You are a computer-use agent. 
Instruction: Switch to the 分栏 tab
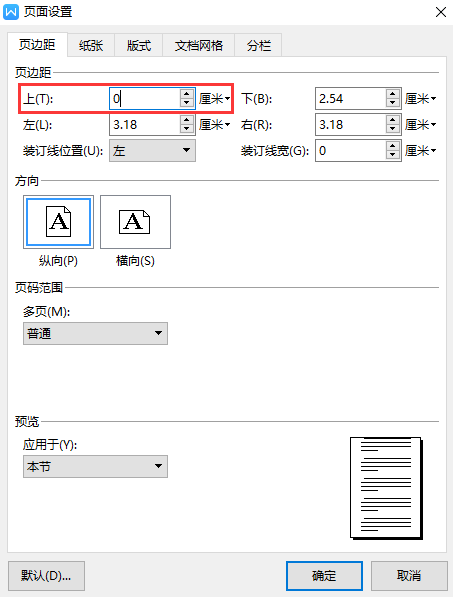(x=258, y=46)
